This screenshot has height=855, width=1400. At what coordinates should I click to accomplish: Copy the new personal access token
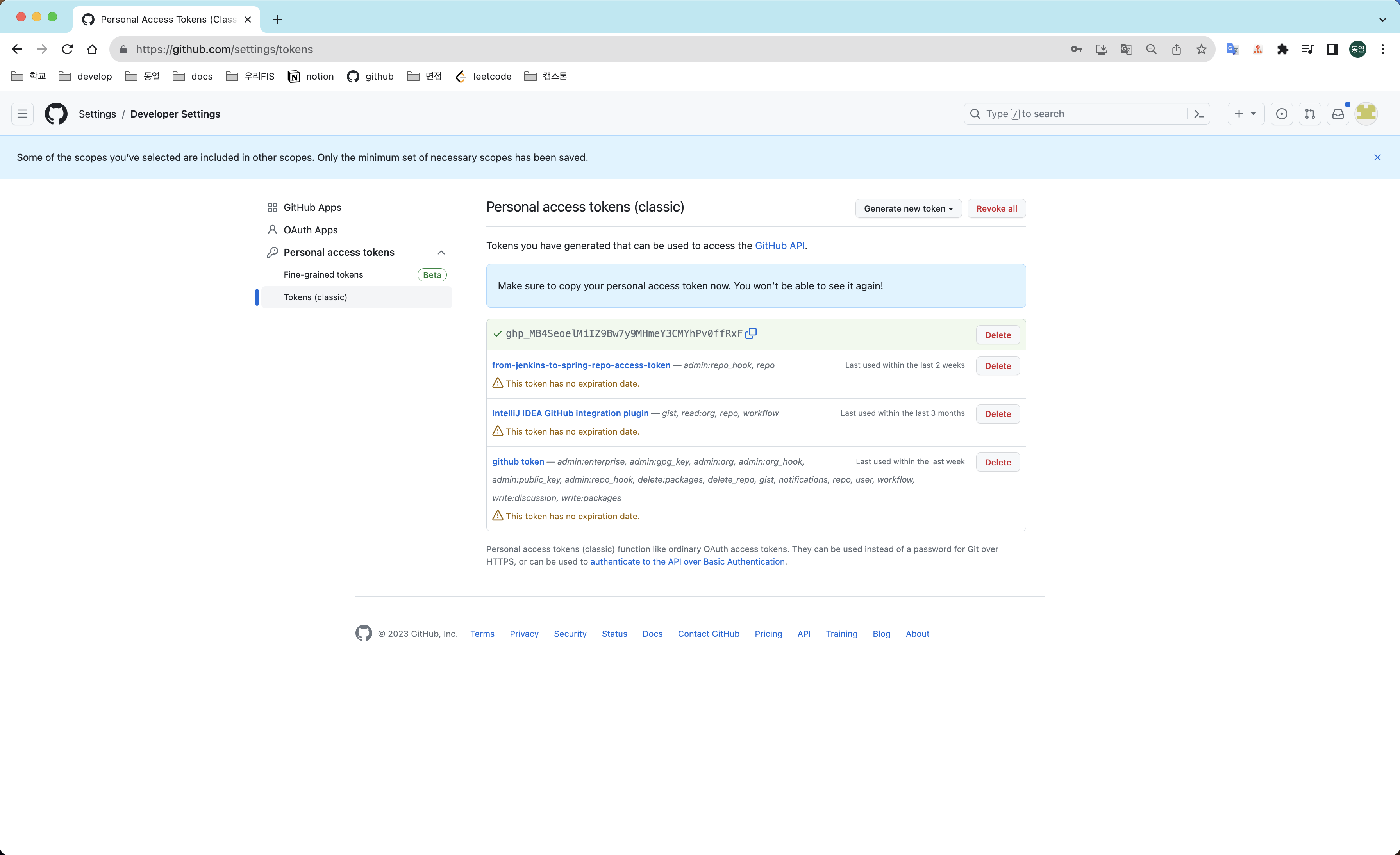click(x=750, y=333)
